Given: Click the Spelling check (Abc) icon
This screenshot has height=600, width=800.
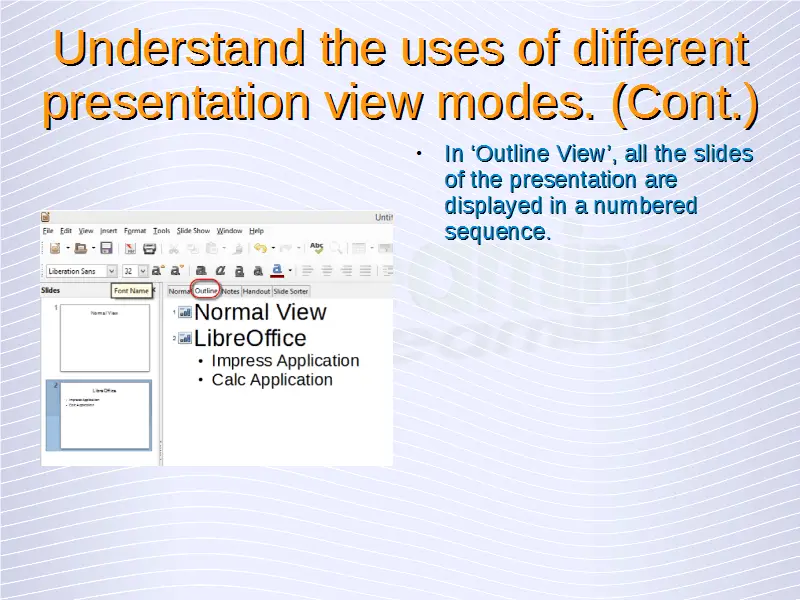Looking at the screenshot, I should tap(316, 247).
